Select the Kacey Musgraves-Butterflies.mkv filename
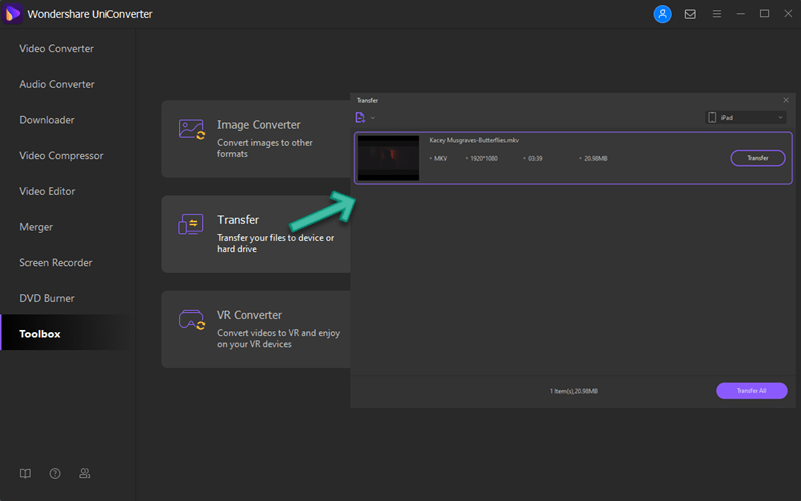This screenshot has height=501, width=801. (474, 140)
